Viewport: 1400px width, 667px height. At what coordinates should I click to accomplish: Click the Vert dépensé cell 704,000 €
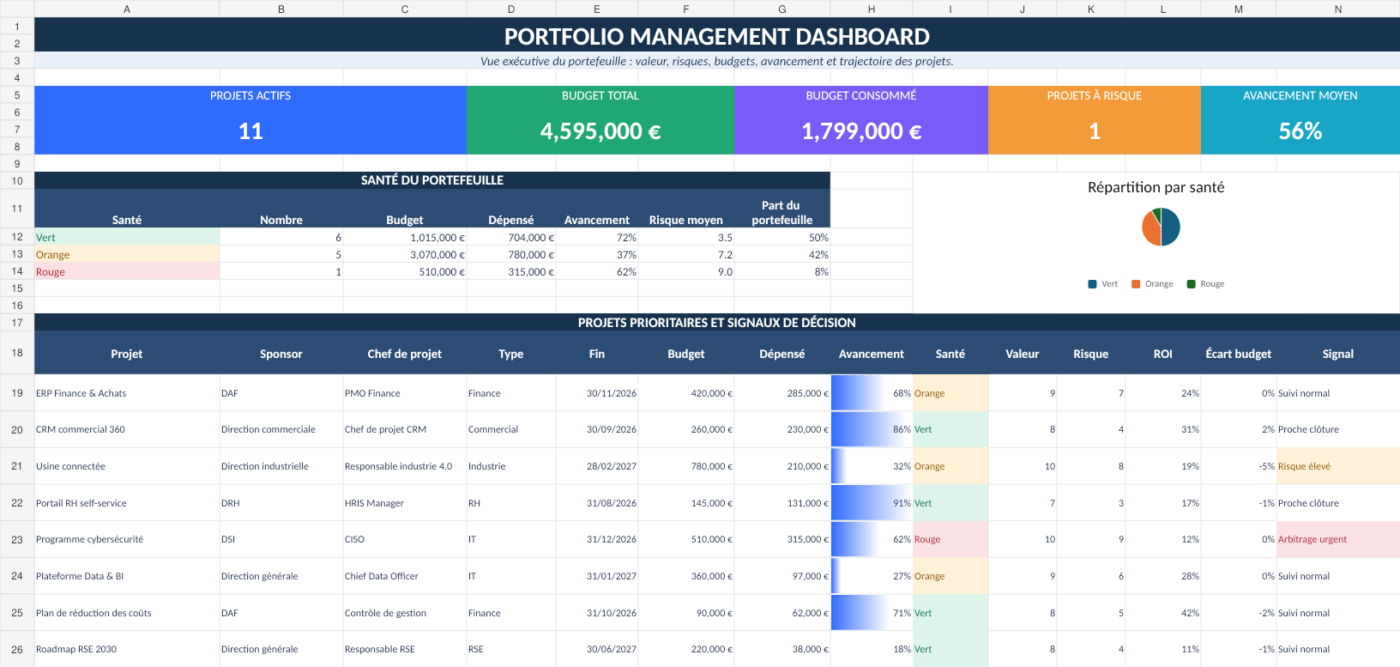511,237
